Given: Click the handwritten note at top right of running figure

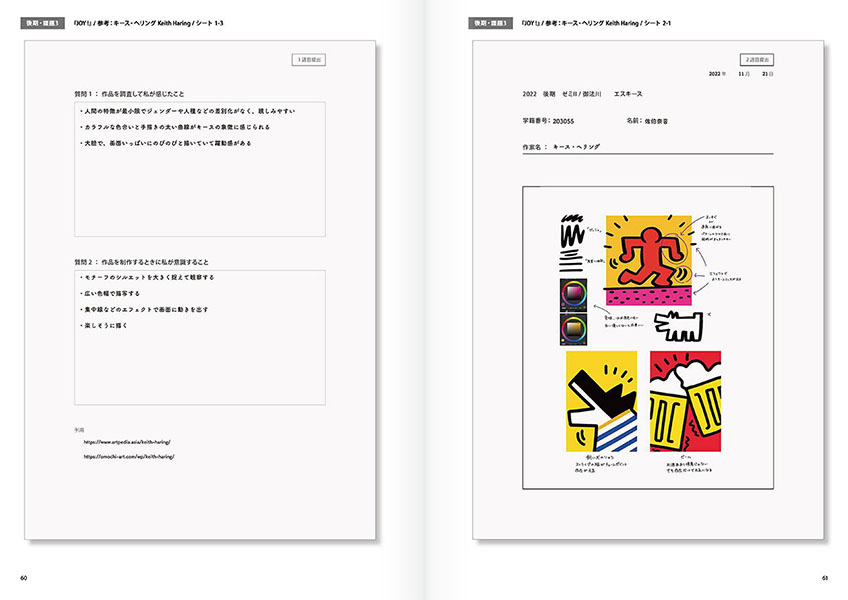Looking at the screenshot, I should point(716,227).
